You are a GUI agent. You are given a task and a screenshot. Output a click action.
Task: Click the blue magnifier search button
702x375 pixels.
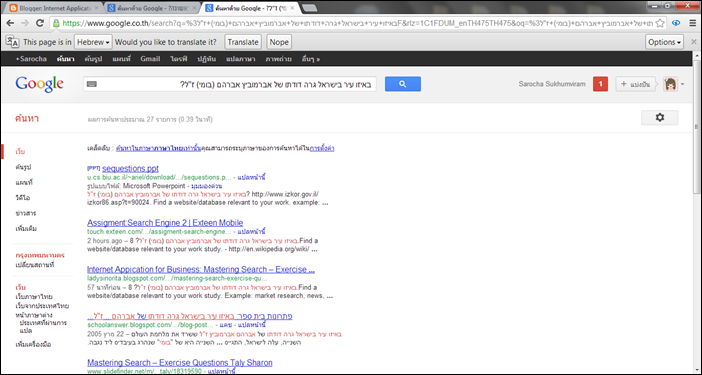tap(402, 84)
